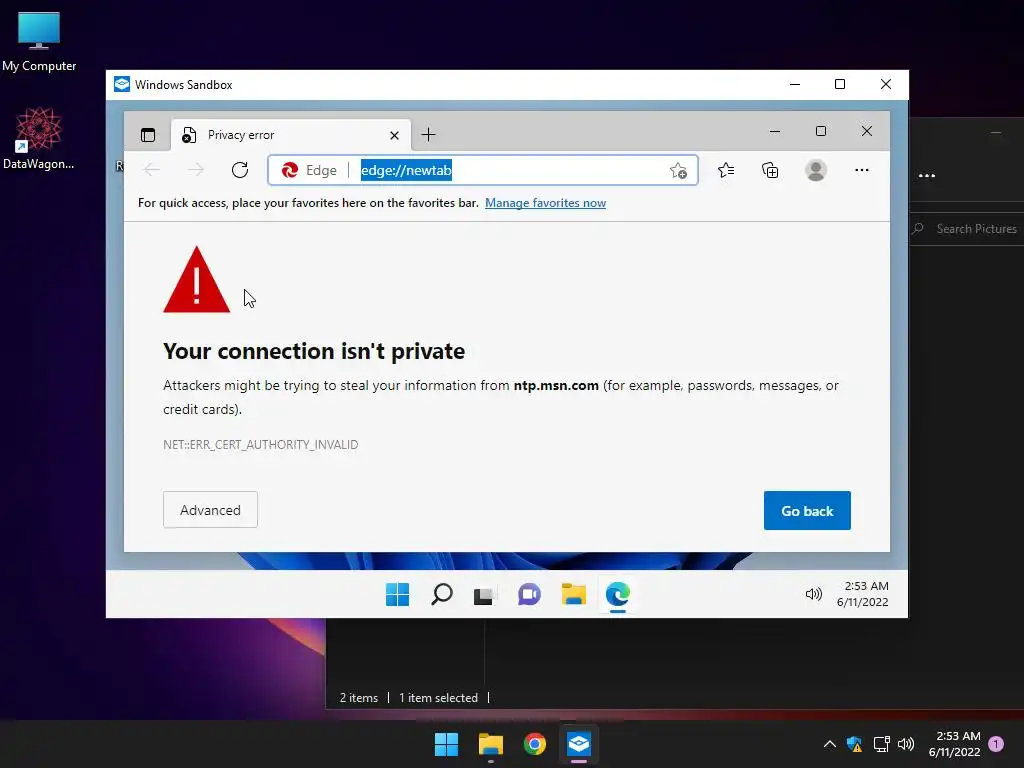
Task: Refresh the page in Edge
Action: [240, 170]
